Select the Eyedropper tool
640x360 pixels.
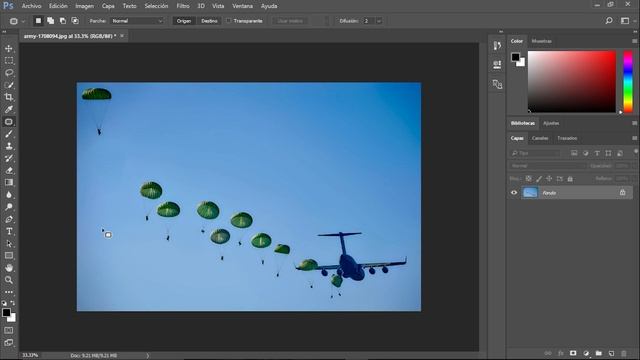(9, 109)
